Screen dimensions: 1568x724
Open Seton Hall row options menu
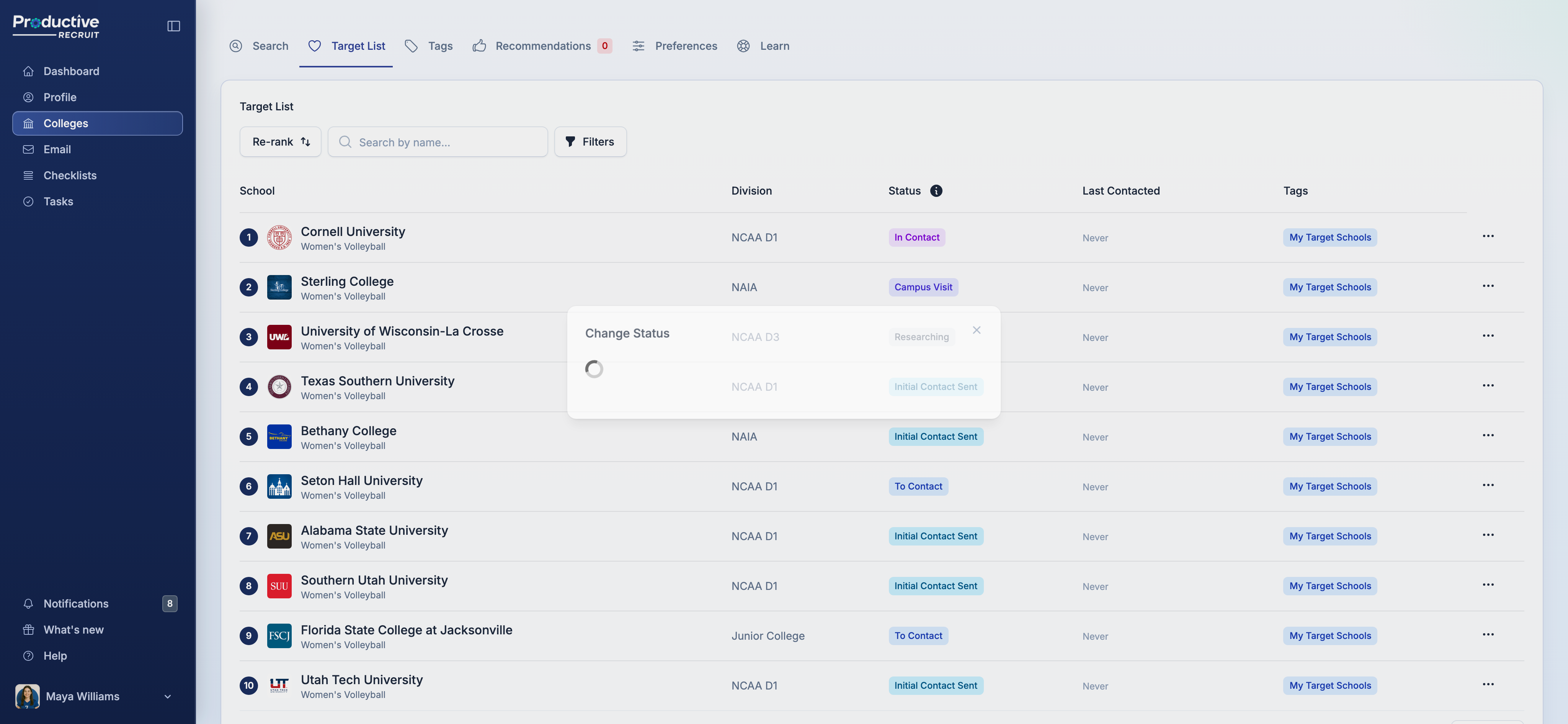(x=1488, y=485)
